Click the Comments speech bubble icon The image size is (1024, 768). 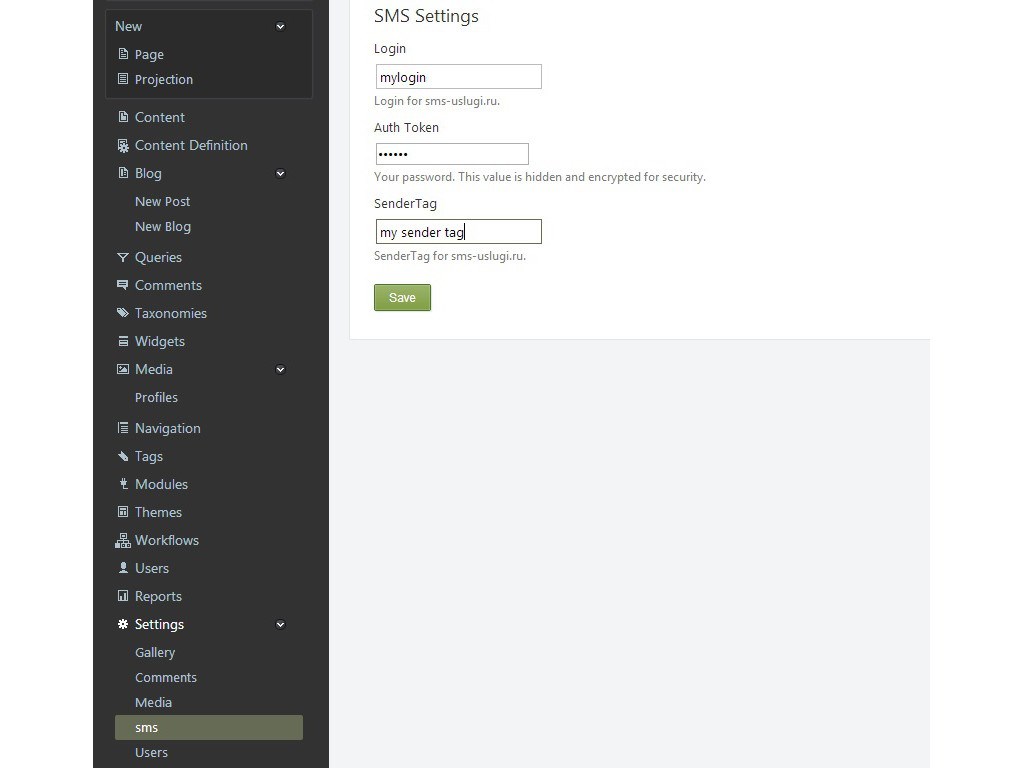pyautogui.click(x=123, y=285)
